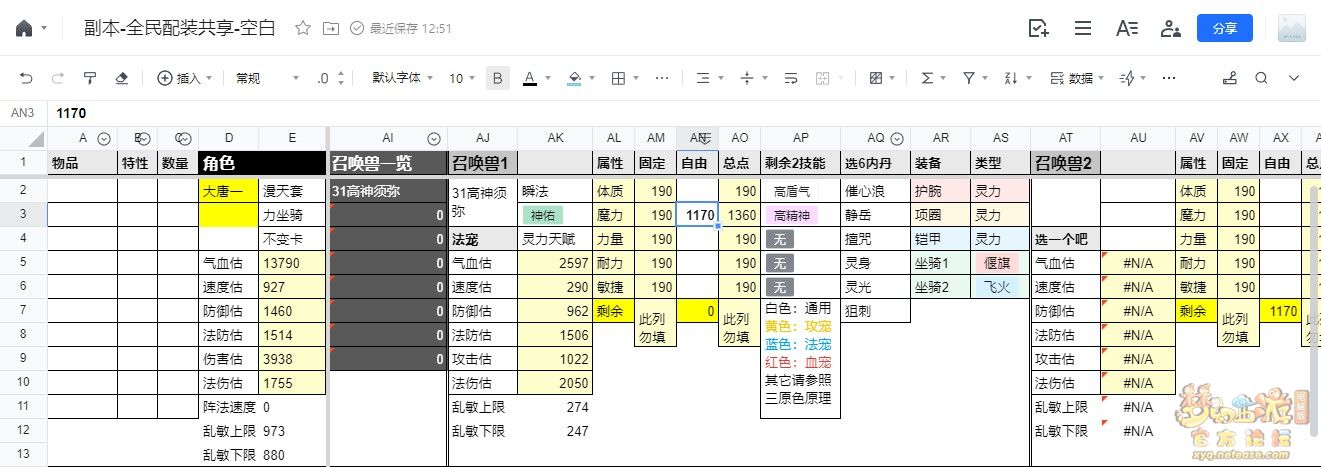Open the font color dropdown arrow

click(548, 78)
